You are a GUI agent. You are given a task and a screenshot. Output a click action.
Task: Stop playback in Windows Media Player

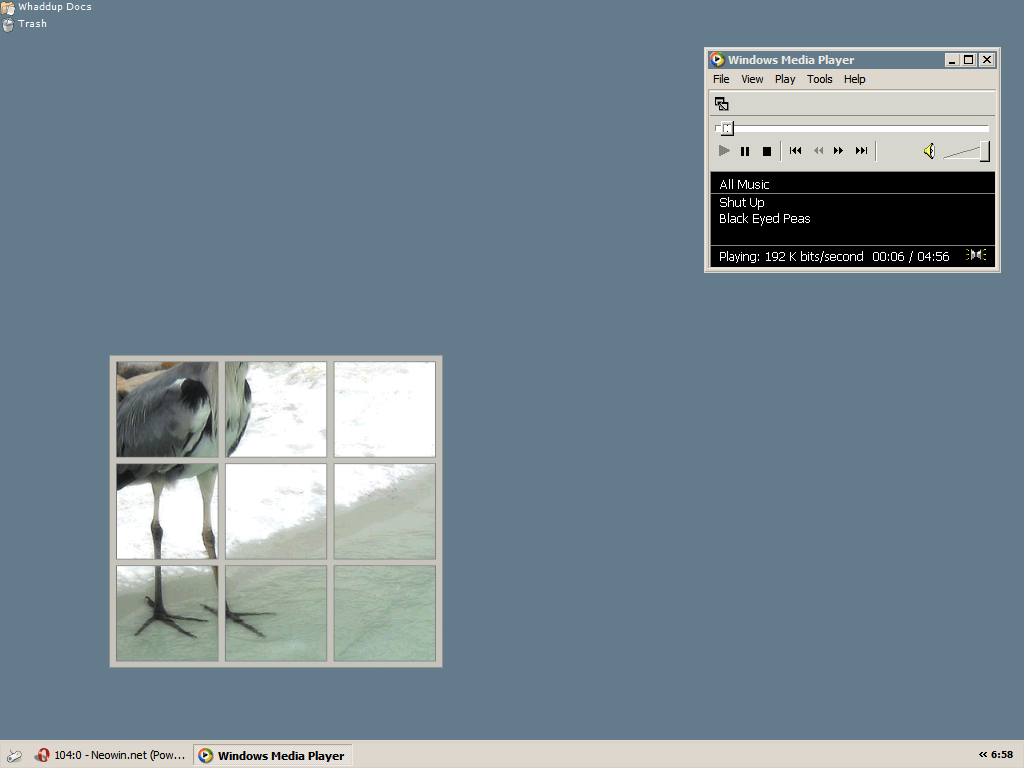point(767,151)
